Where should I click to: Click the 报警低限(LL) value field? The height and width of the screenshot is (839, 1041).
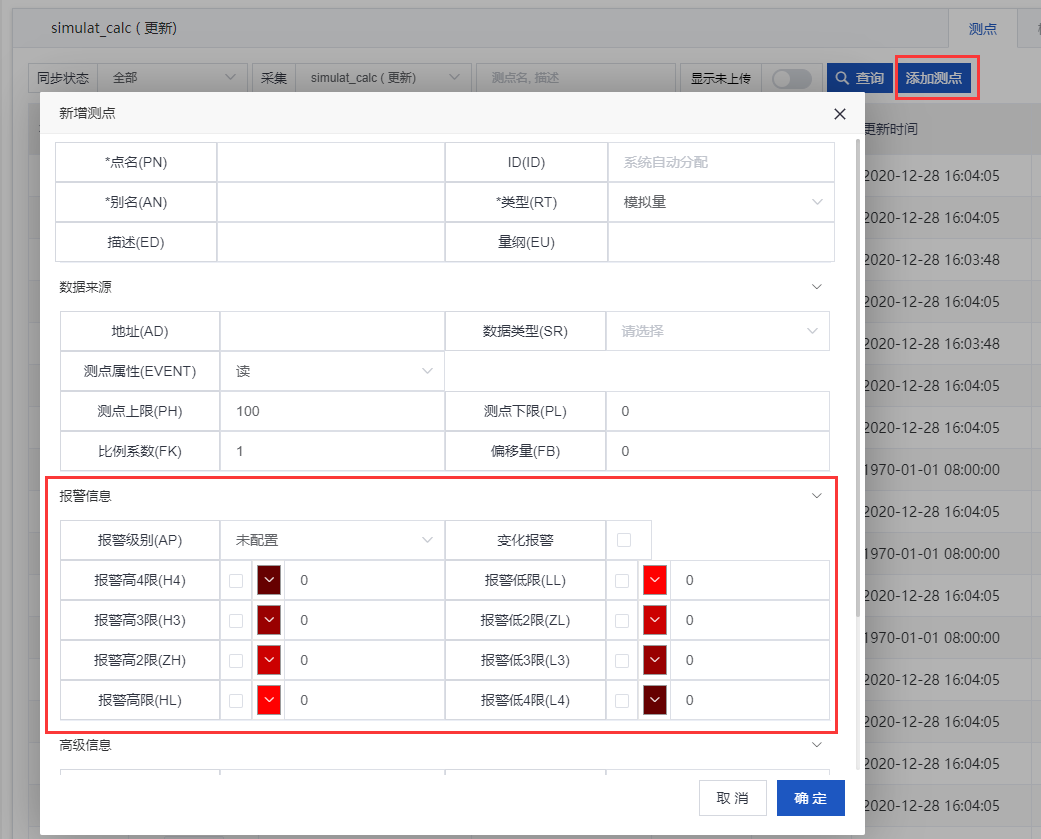(x=750, y=580)
